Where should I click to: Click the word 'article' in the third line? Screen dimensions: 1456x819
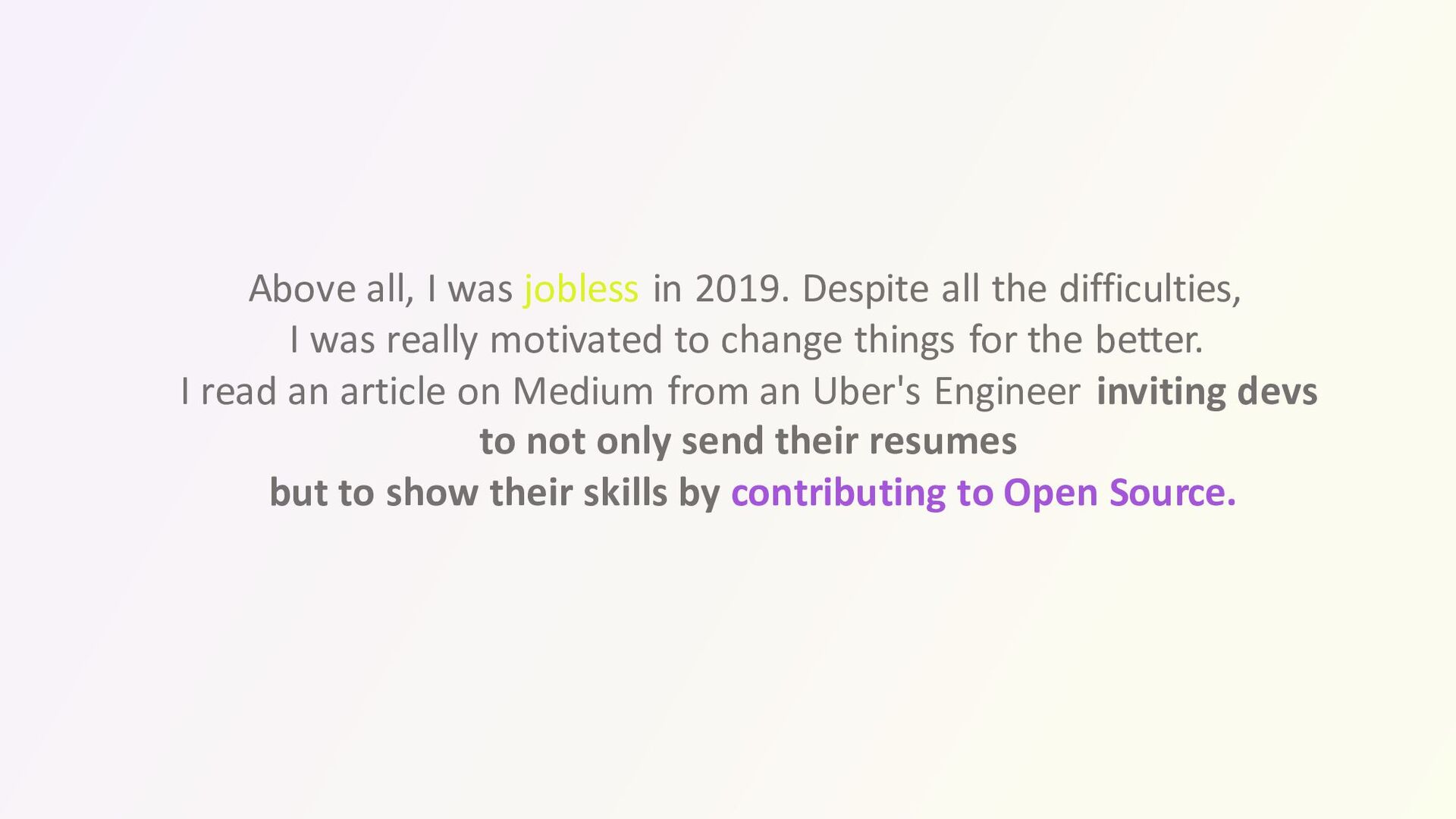pyautogui.click(x=392, y=392)
